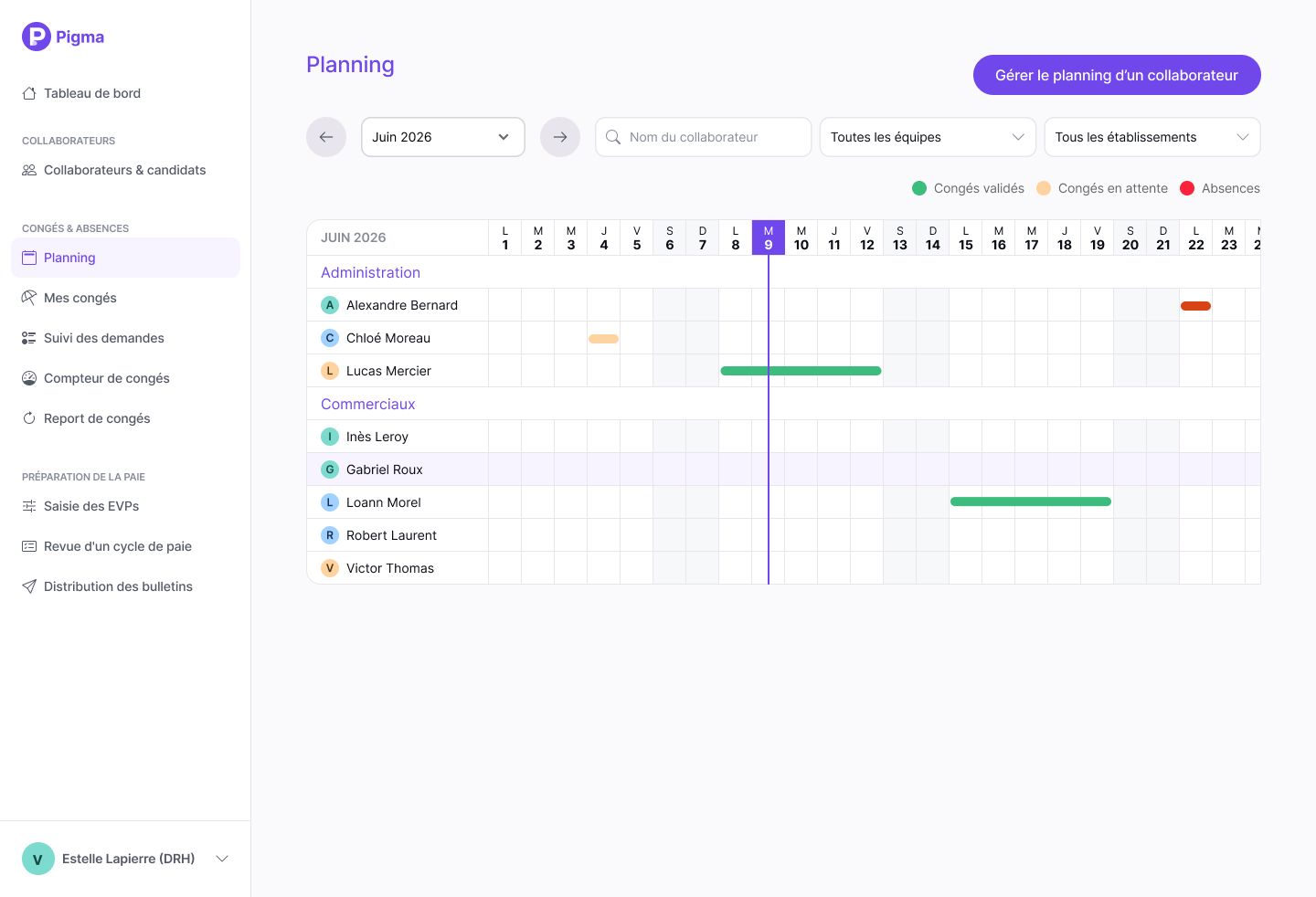Open the Administration team link
Image resolution: width=1316 pixels, height=897 pixels.
(x=370, y=272)
